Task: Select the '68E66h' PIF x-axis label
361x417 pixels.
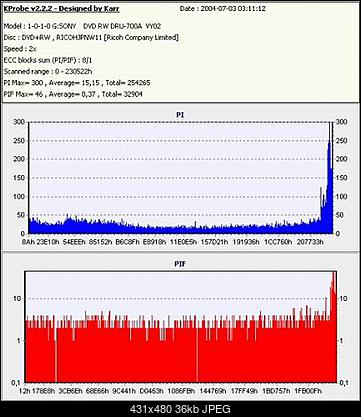Action: pos(97,391)
